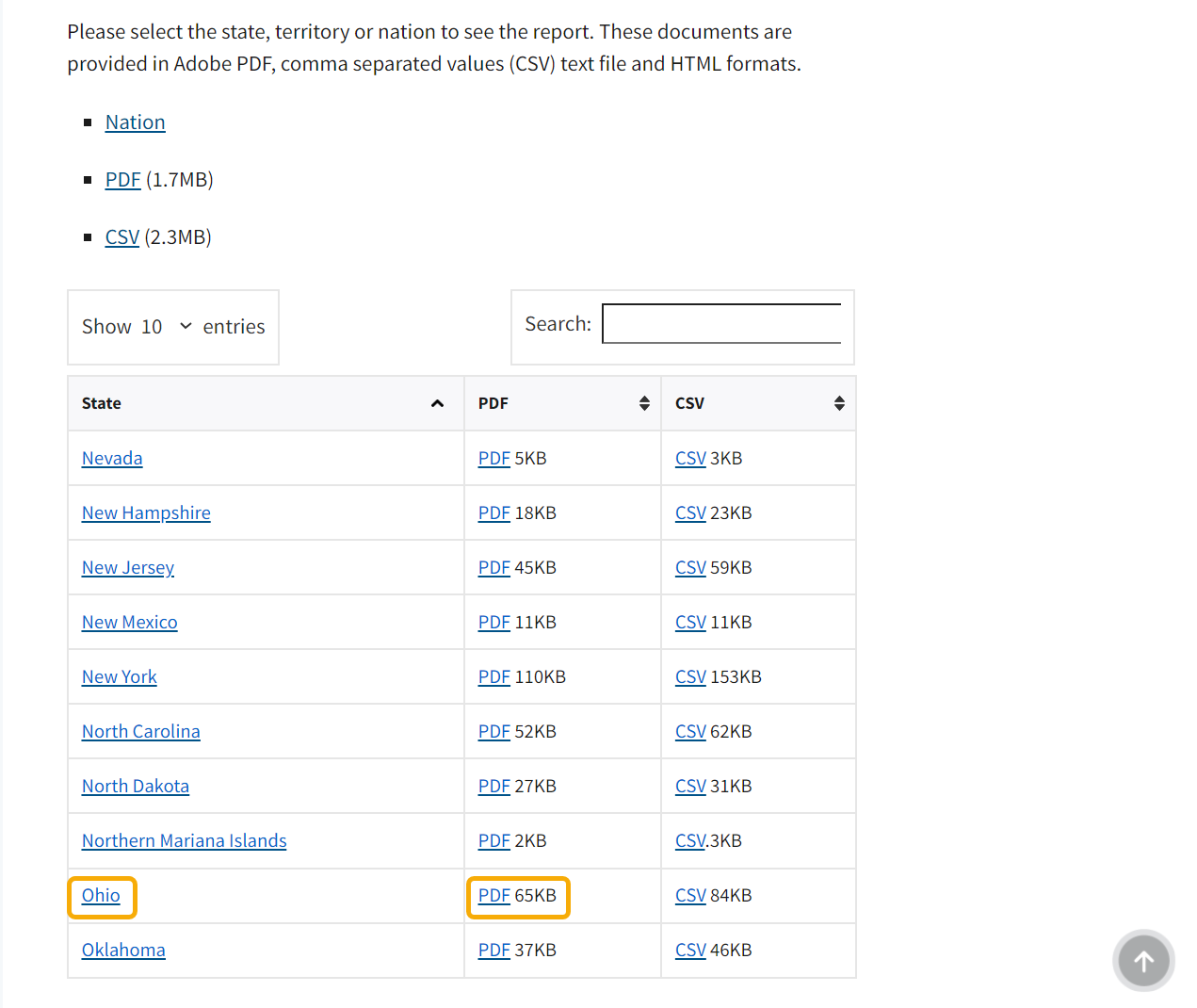Sort table by State column arrow
Image resolution: width=1197 pixels, height=1008 pixels.
[x=437, y=403]
